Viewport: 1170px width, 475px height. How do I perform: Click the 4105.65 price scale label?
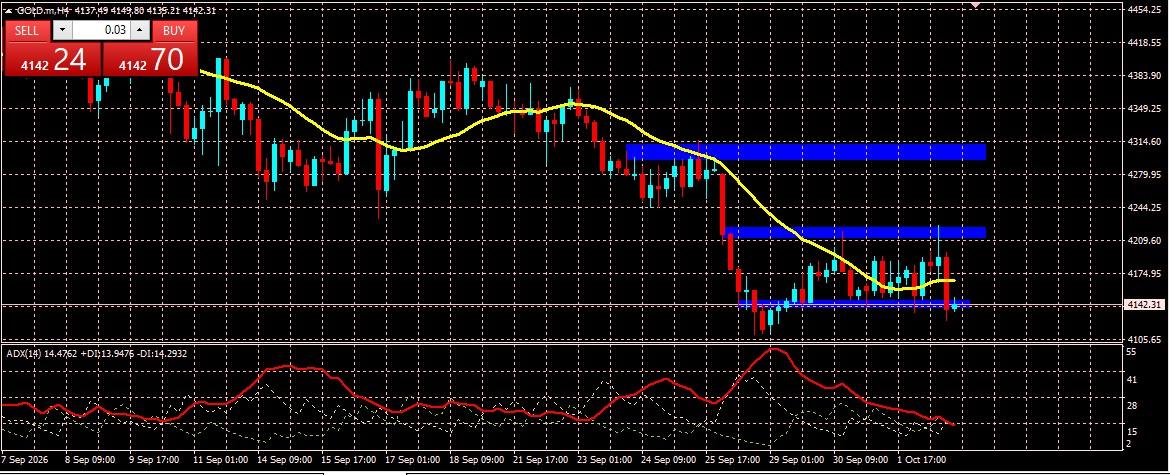(x=1144, y=339)
